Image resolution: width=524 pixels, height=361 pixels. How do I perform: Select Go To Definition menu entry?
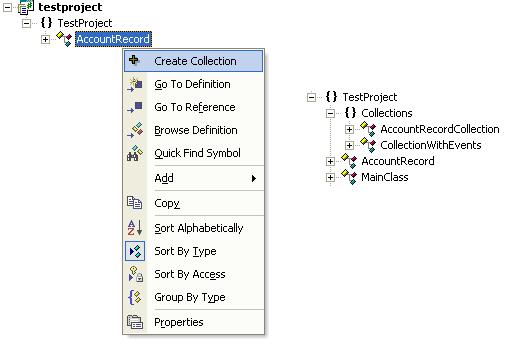pyautogui.click(x=193, y=84)
